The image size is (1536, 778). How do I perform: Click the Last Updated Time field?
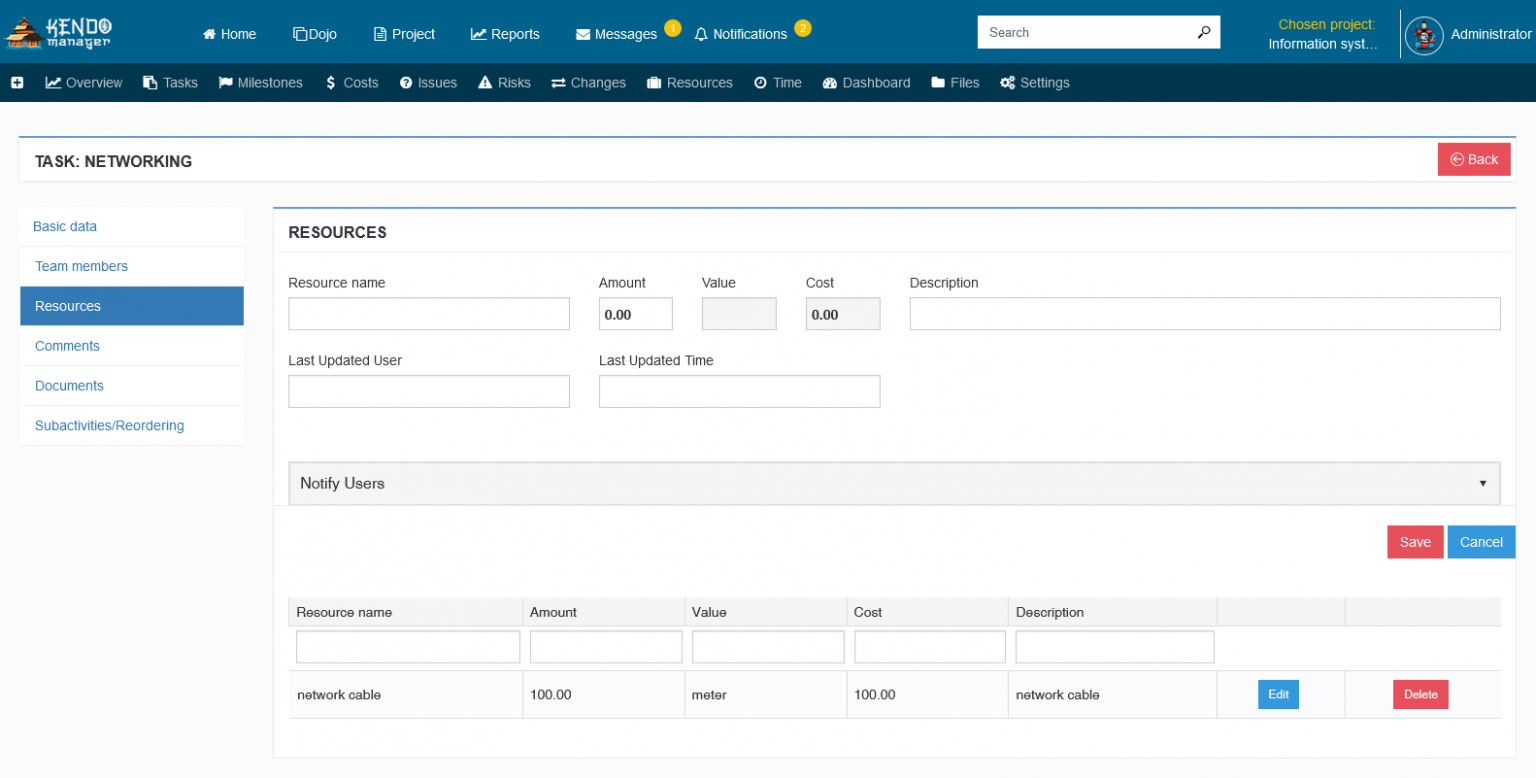739,391
